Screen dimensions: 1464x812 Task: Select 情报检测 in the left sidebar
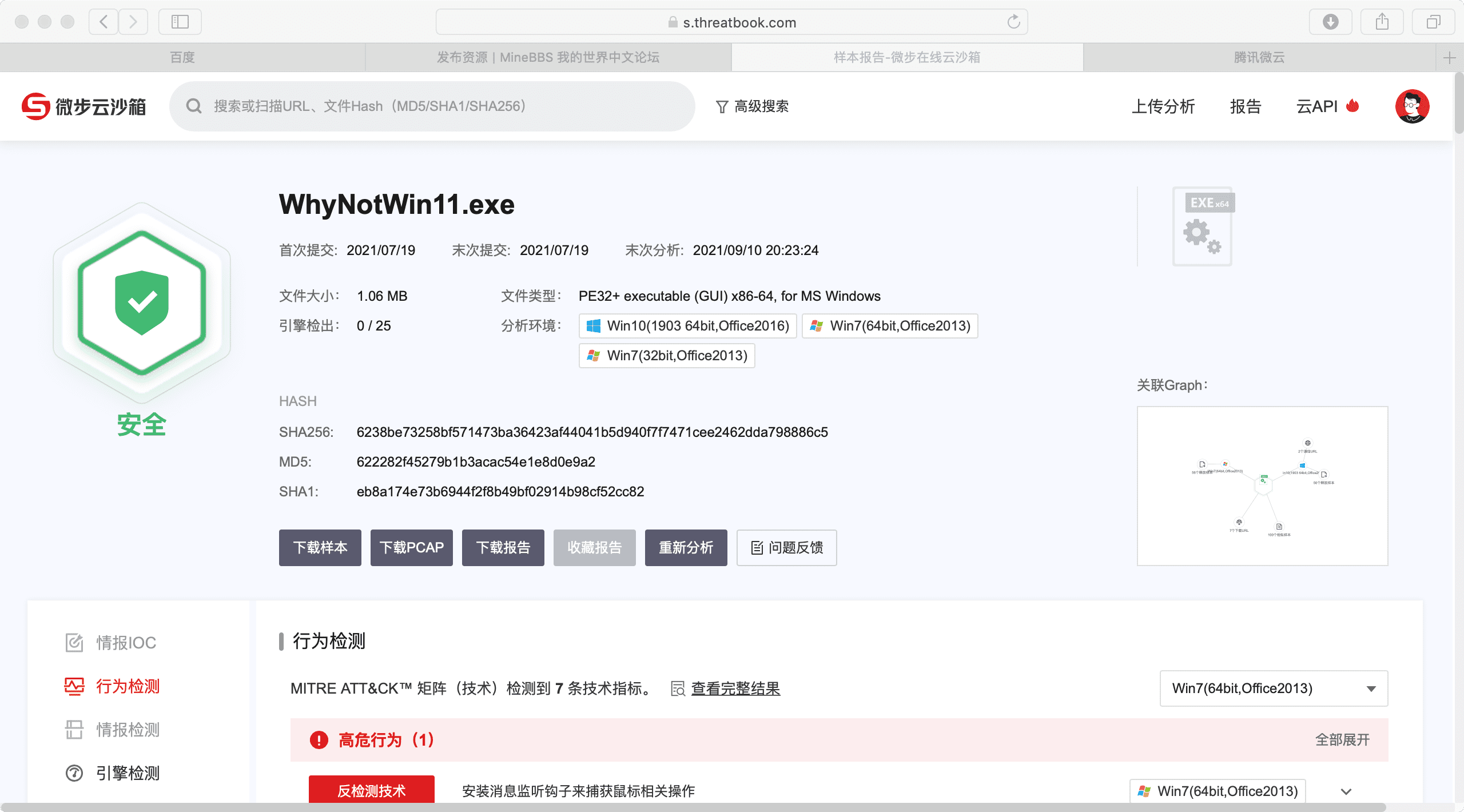[128, 730]
